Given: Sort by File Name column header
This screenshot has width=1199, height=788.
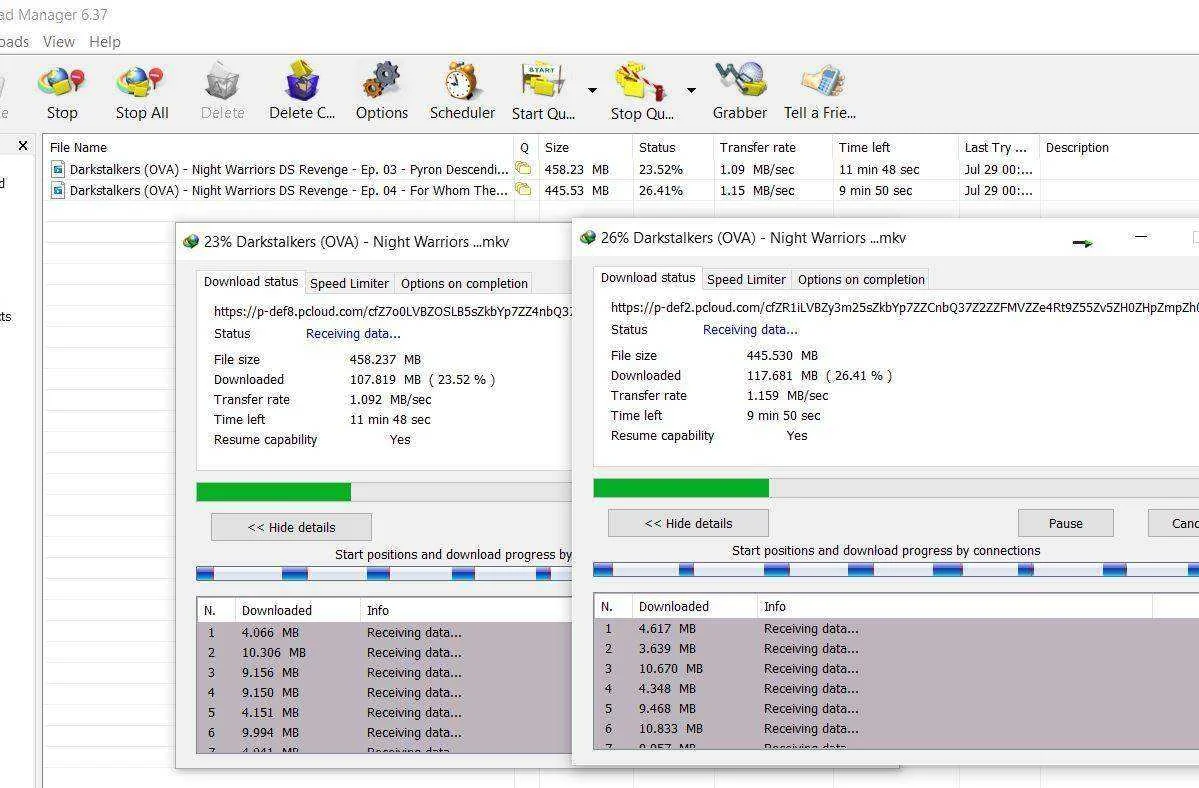Looking at the screenshot, I should click(279, 147).
